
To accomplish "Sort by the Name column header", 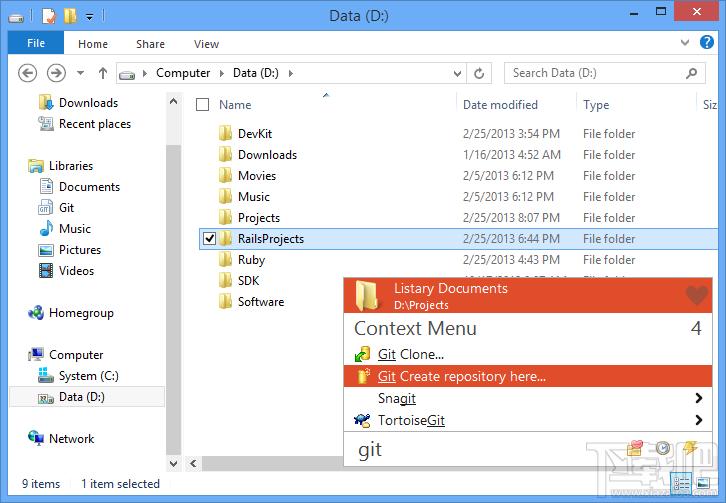I will [x=235, y=105].
